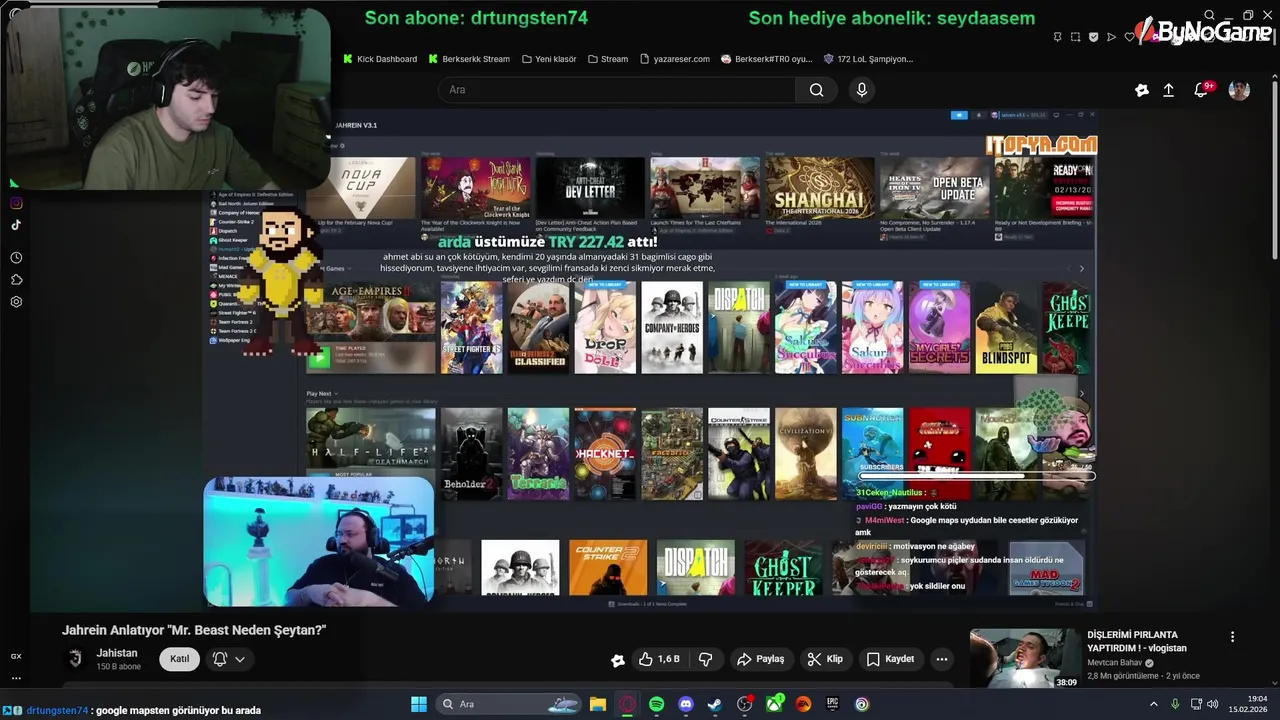The image size is (1280, 720).
Task: Click the Windows Start button
Action: 419,704
